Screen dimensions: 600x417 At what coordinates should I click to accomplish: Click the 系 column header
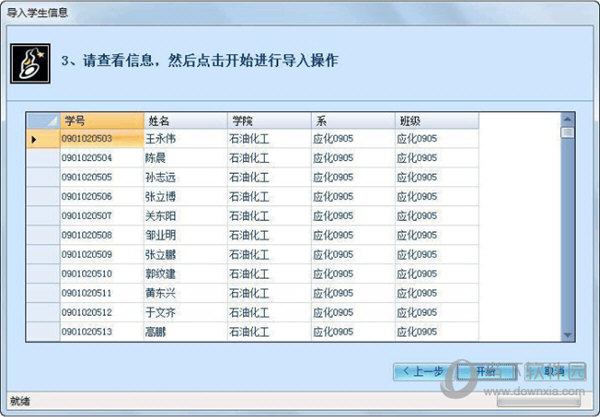tap(352, 120)
